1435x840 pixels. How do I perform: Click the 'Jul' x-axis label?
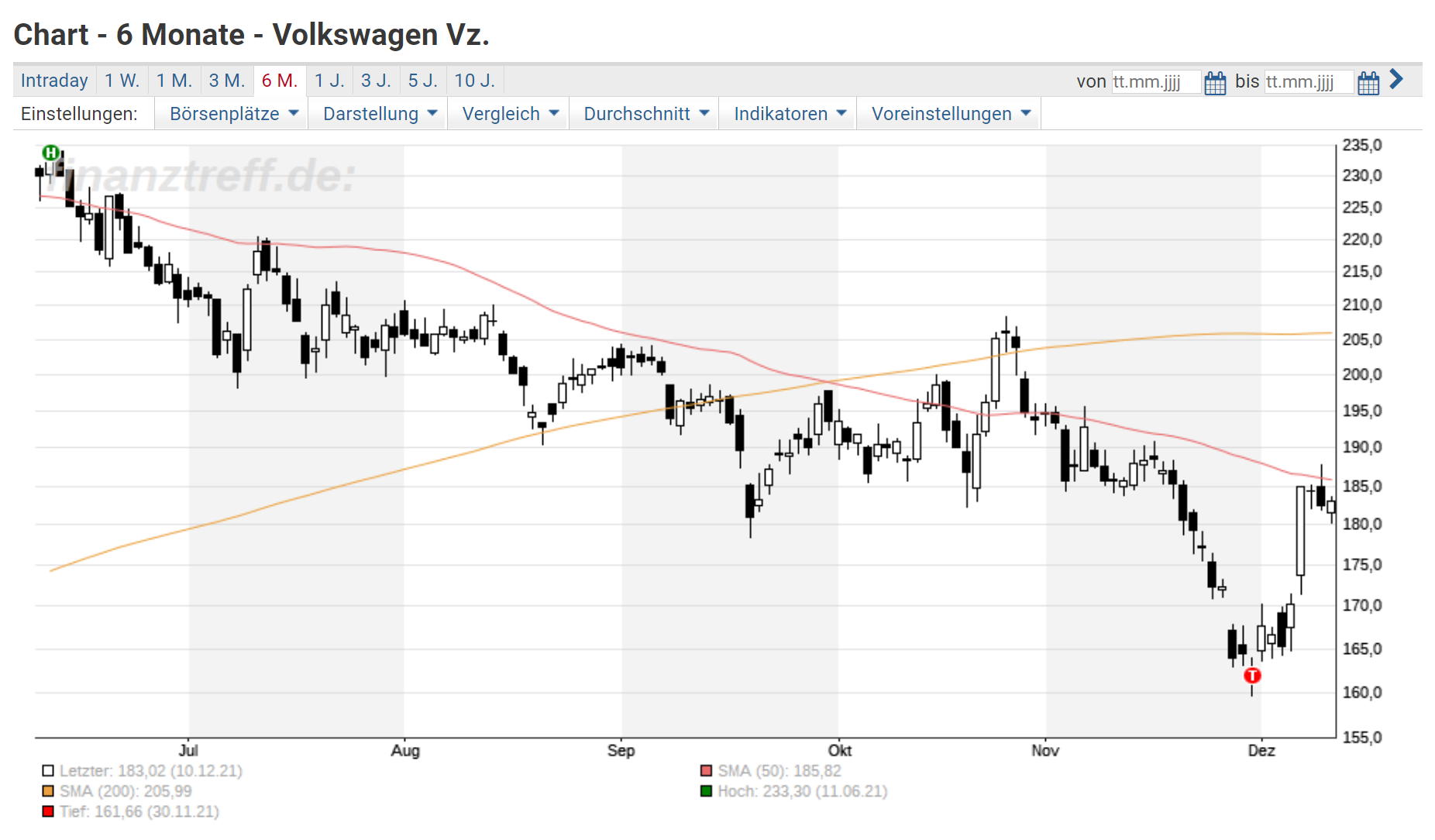pos(188,750)
